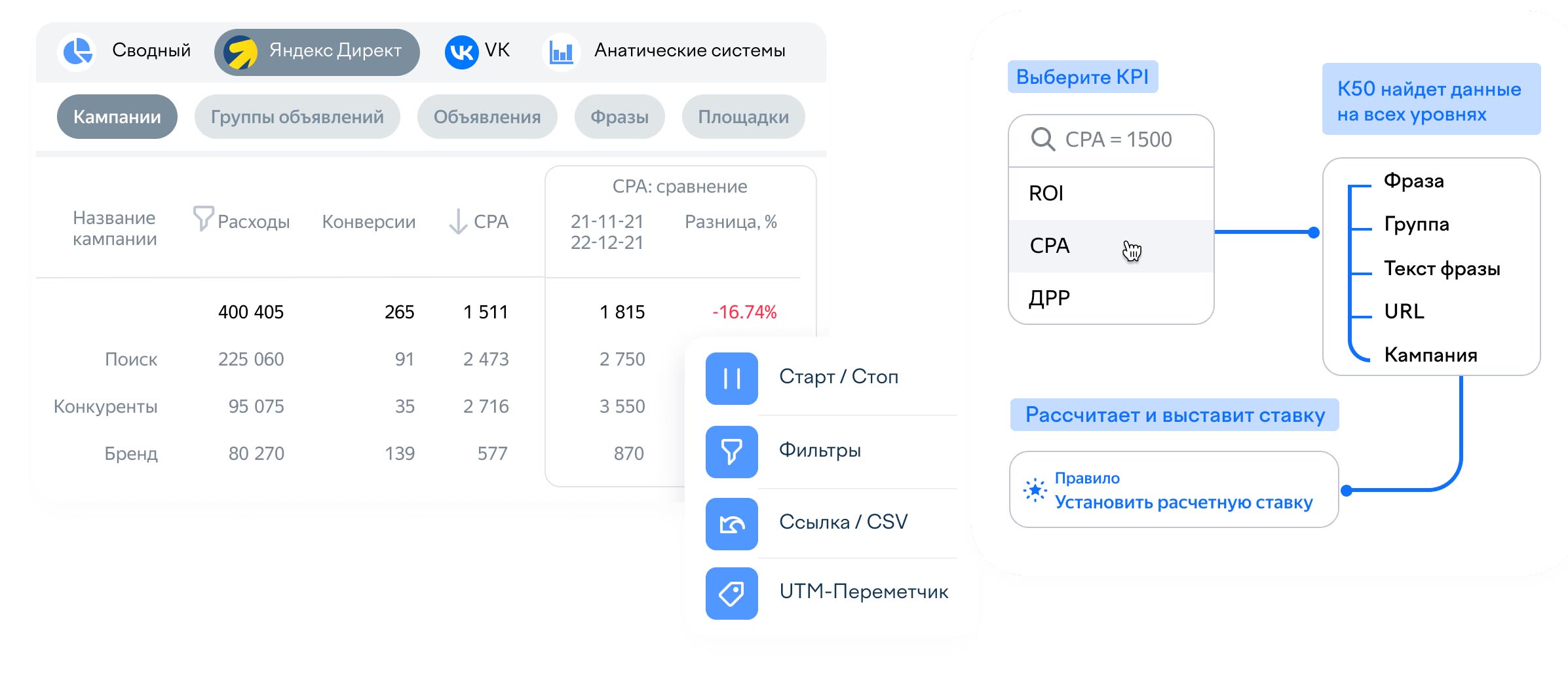The height and width of the screenshot is (680, 1568).
Task: Click the Кампании pill button
Action: coord(117,117)
